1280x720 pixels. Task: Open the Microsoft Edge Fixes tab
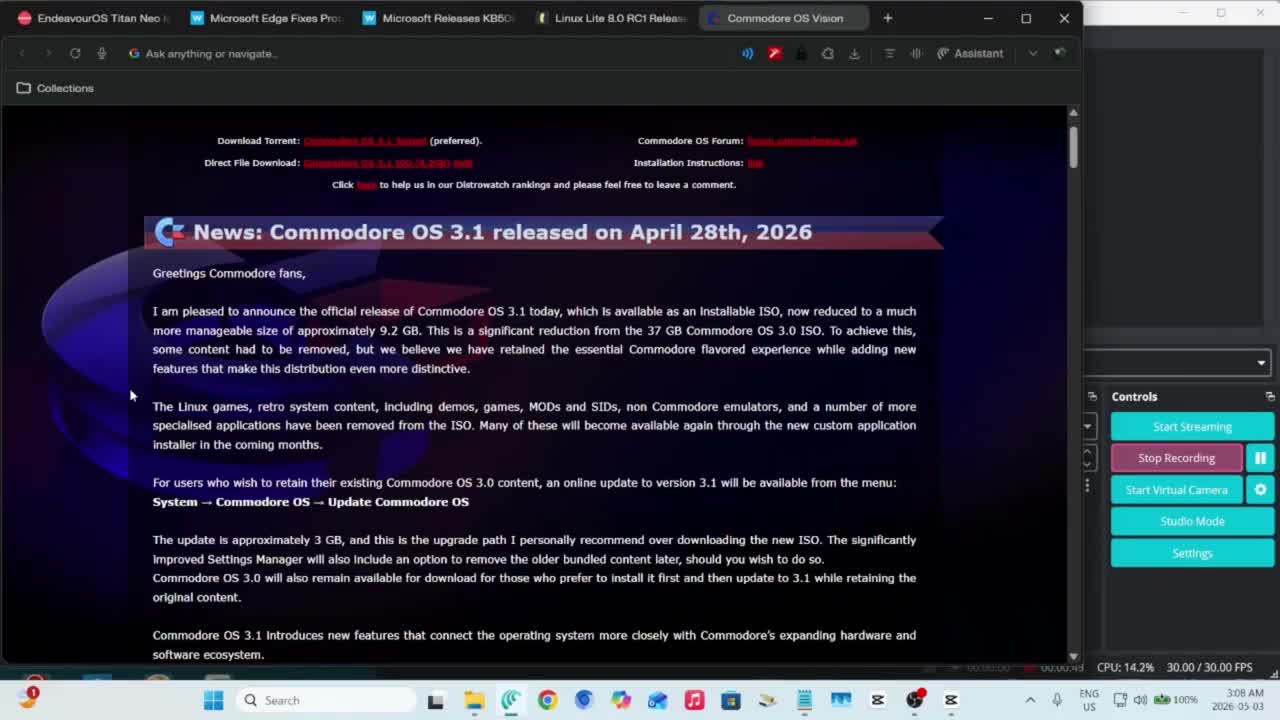(266, 18)
